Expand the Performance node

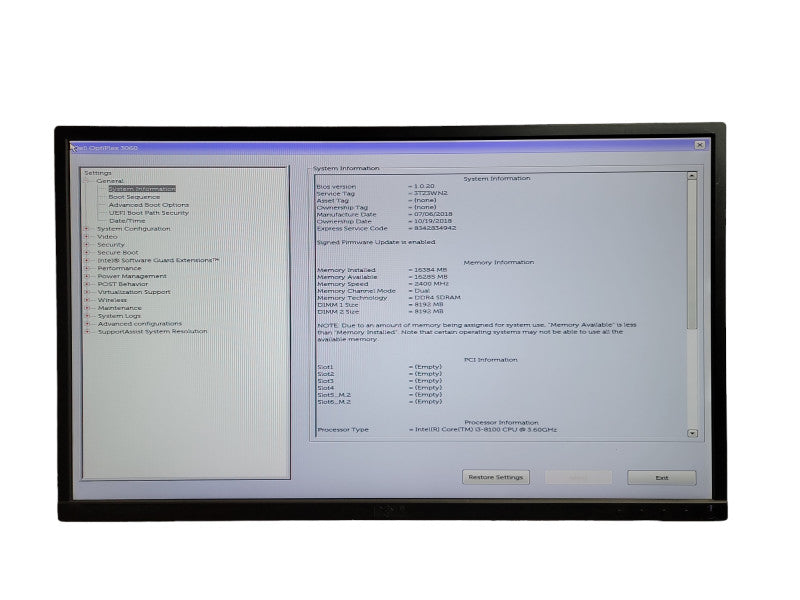[87, 268]
